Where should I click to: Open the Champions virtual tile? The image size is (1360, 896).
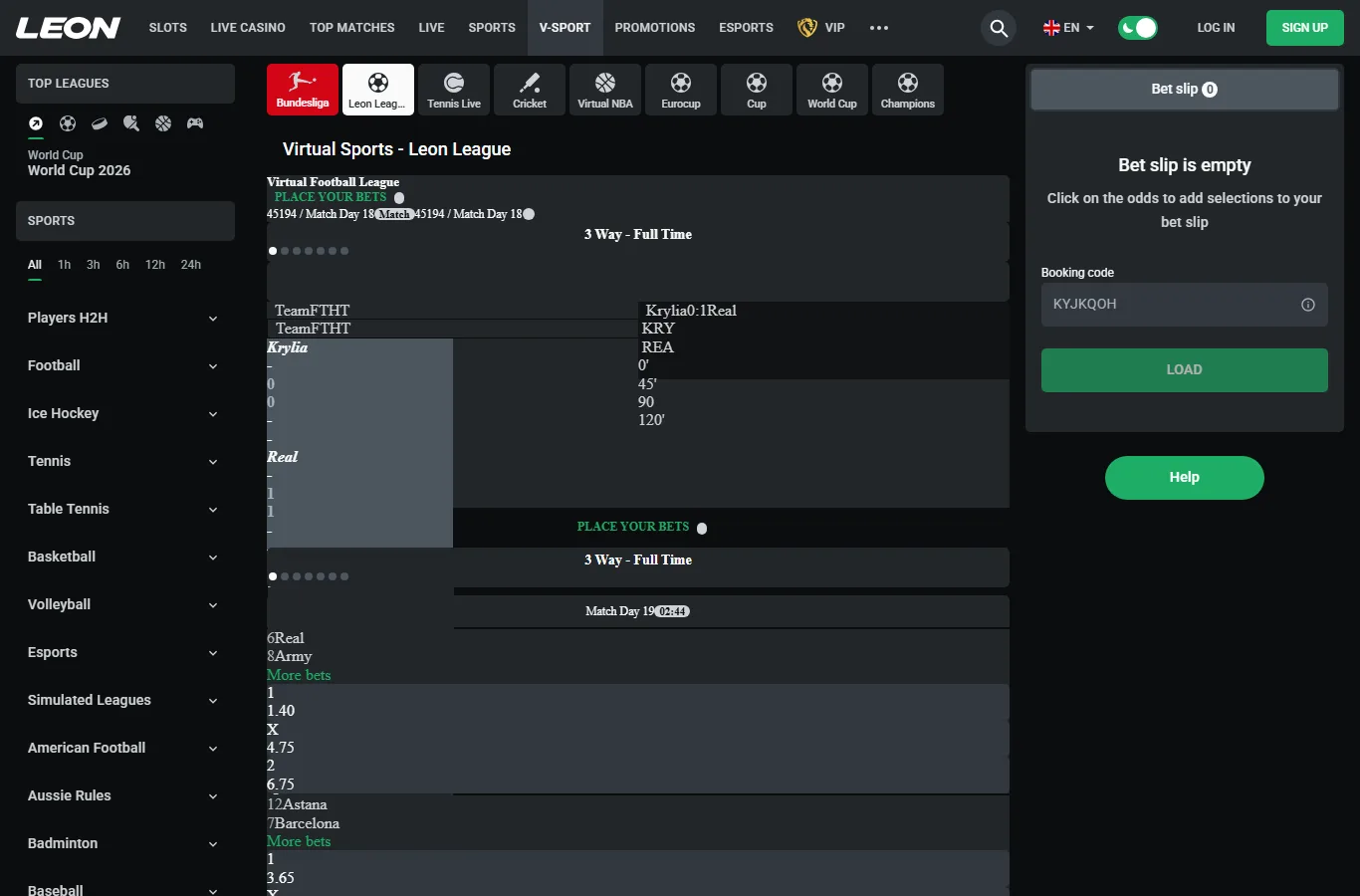(908, 90)
